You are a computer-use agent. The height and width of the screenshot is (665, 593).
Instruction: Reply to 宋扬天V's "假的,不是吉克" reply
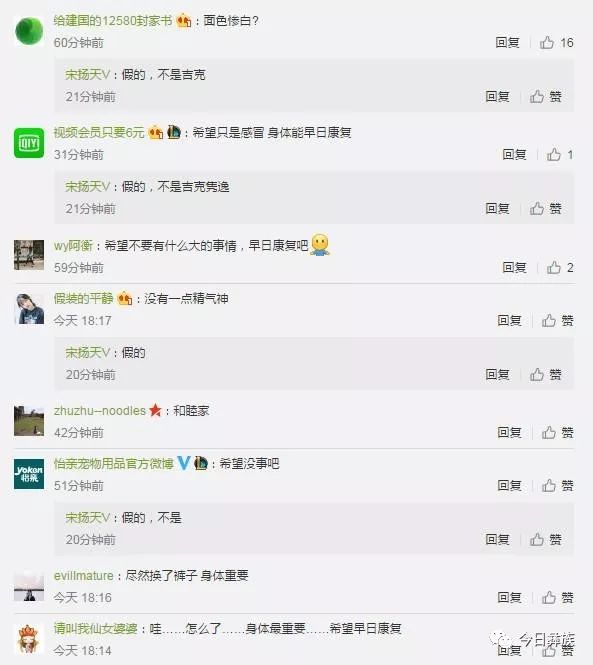[x=497, y=97]
